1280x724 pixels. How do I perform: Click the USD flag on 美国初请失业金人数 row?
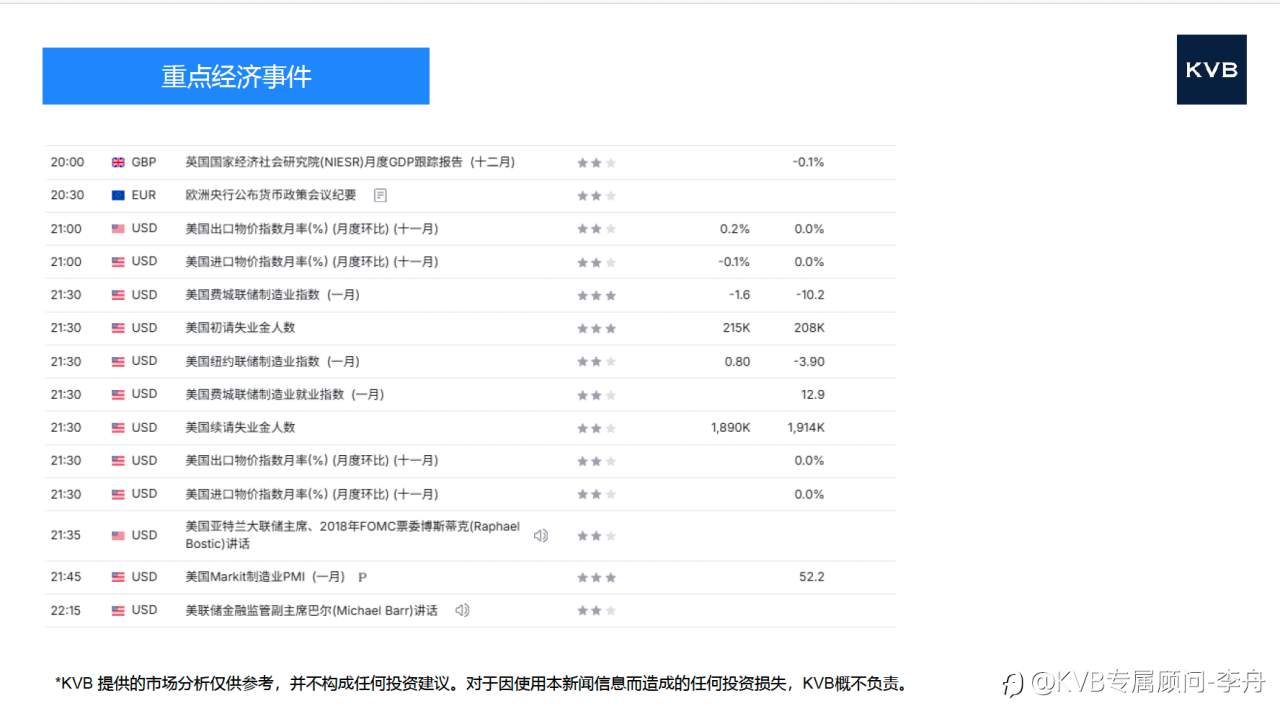pos(118,328)
